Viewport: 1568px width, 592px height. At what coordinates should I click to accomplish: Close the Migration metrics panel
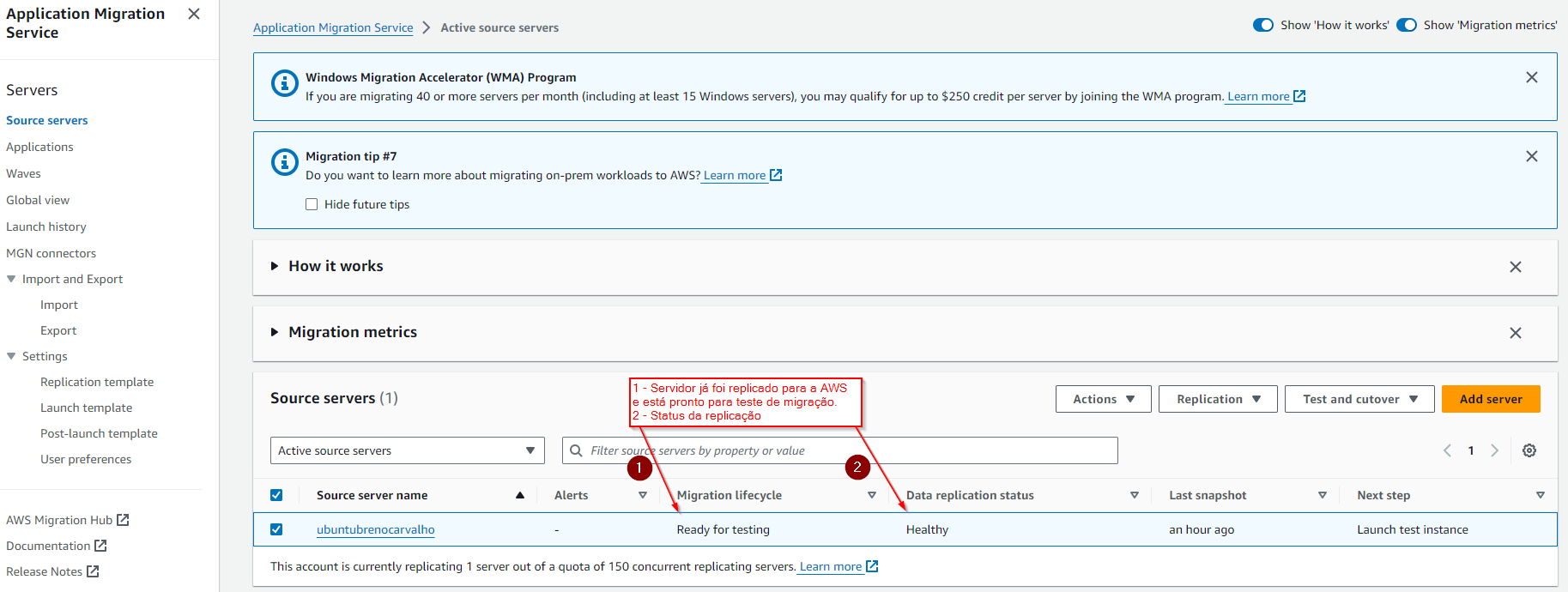(x=1515, y=333)
